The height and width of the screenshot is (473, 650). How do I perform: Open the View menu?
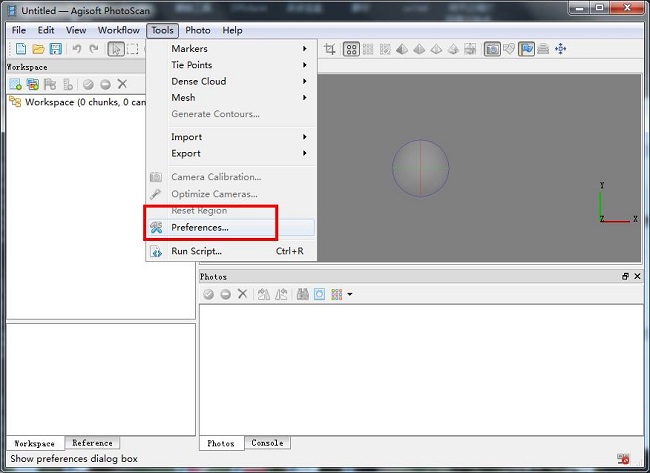76,30
